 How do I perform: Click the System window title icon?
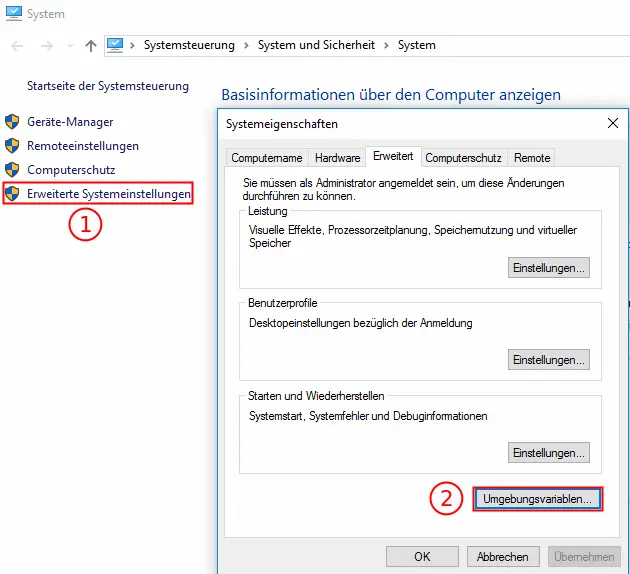pos(14,13)
